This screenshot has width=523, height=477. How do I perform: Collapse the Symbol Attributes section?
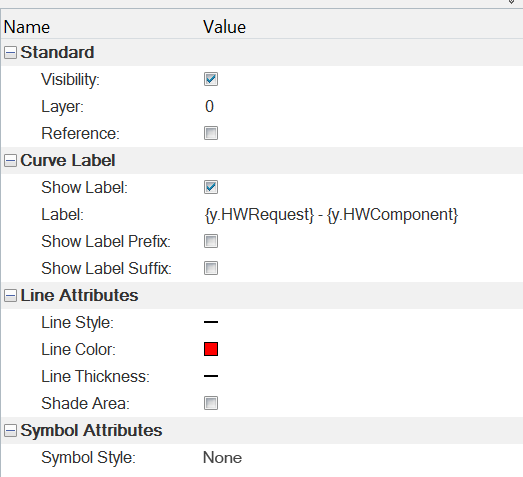pos(10,430)
